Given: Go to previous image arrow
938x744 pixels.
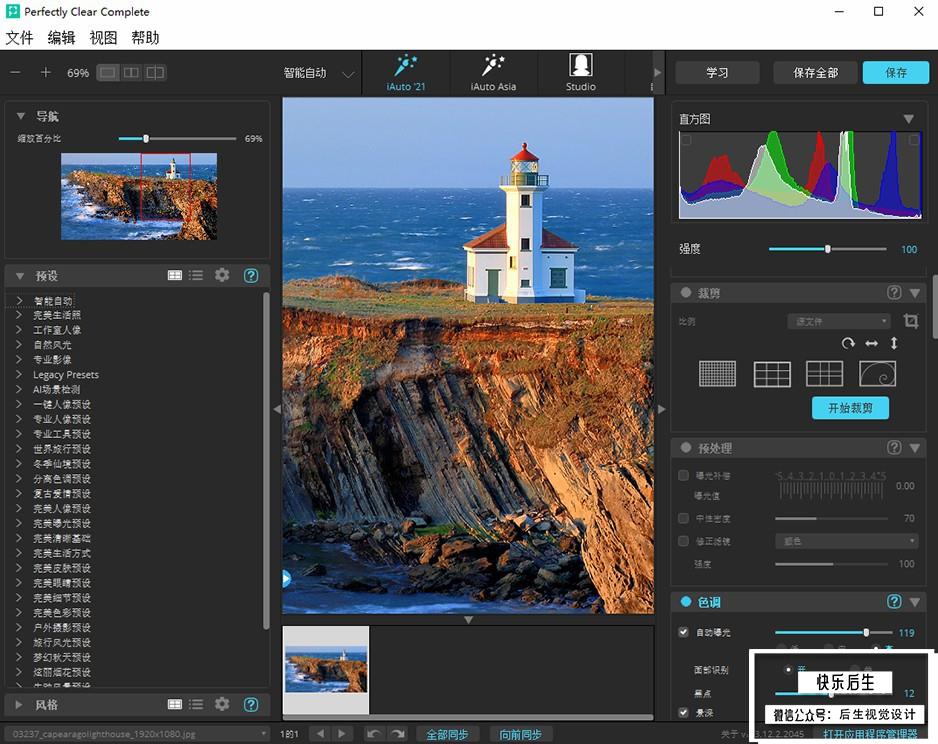Looking at the screenshot, I should point(321,733).
